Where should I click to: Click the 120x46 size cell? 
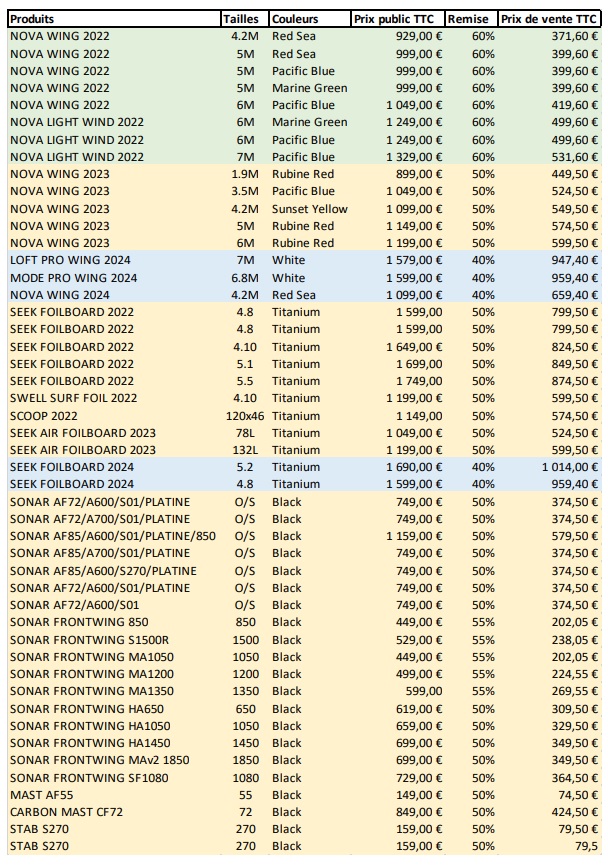243,415
